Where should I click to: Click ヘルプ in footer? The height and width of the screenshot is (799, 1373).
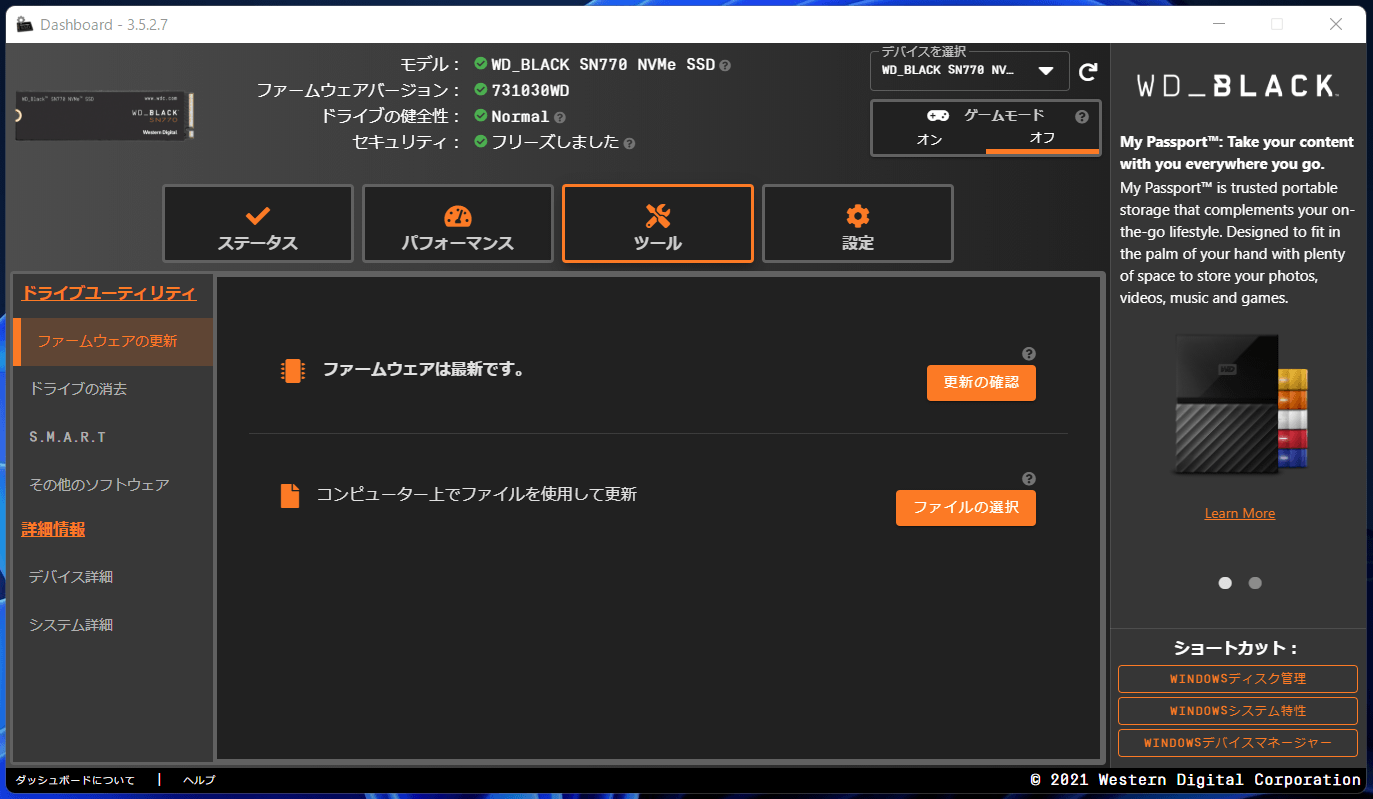199,780
